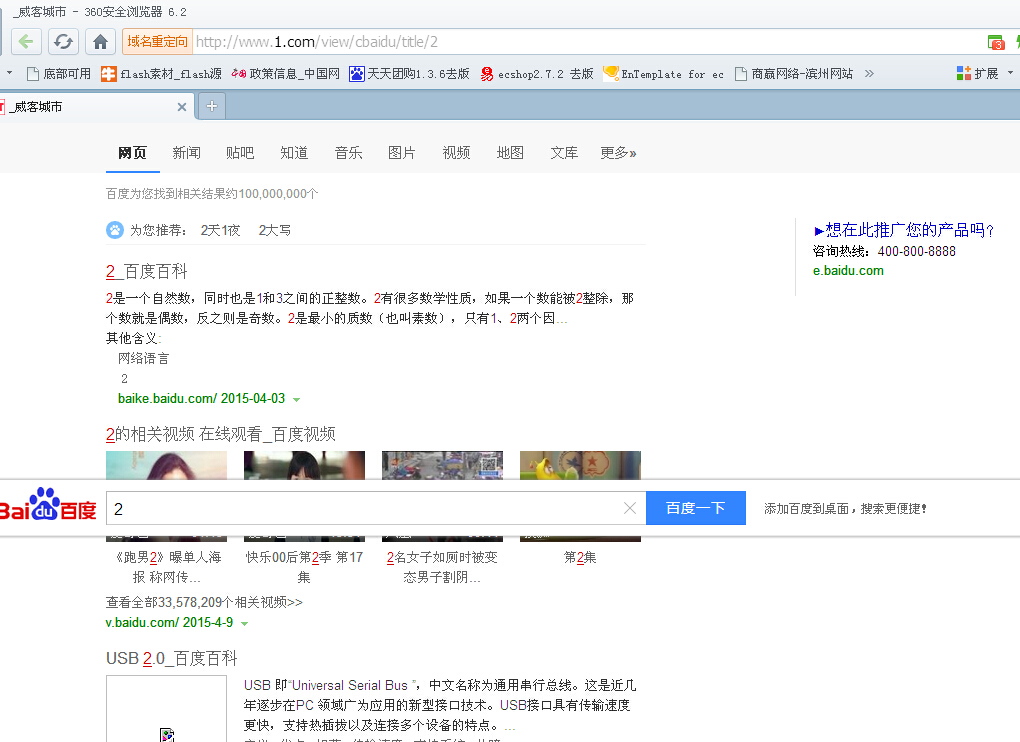Switch to the 音乐 tab
Screen dimensions: 1020x742
coord(348,153)
